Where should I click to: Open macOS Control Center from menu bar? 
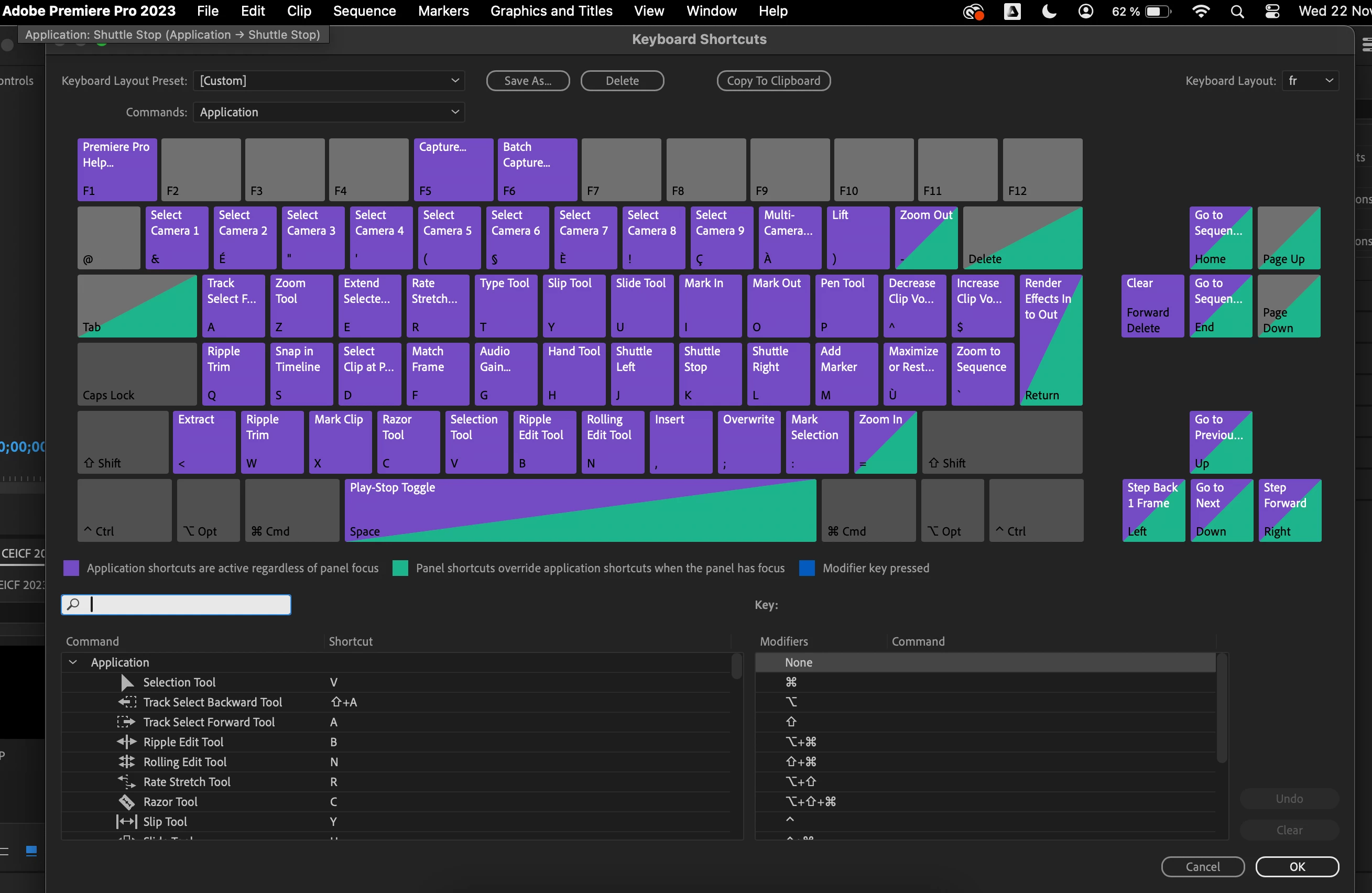click(1272, 12)
